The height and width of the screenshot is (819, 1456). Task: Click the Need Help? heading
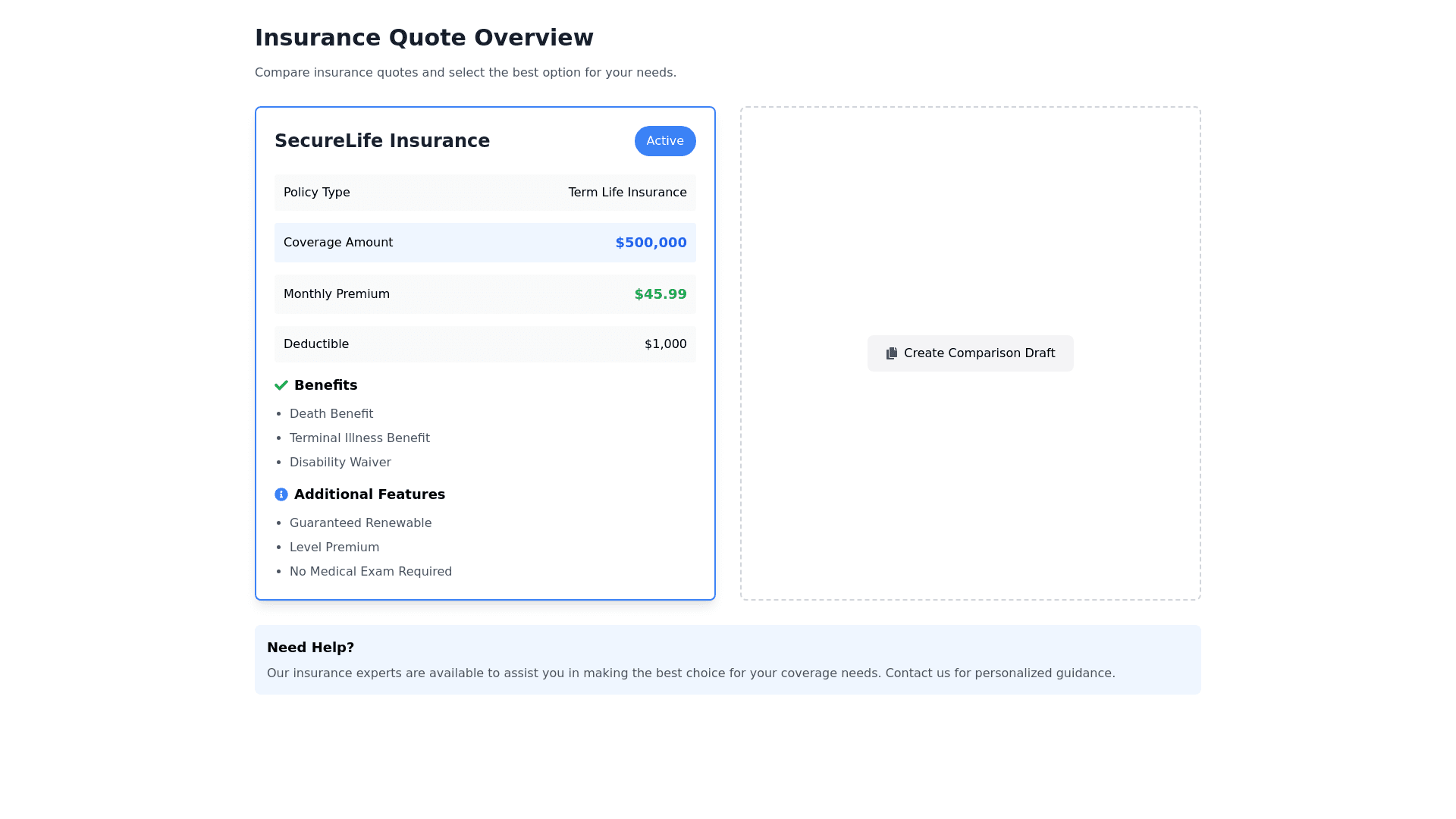(x=310, y=648)
